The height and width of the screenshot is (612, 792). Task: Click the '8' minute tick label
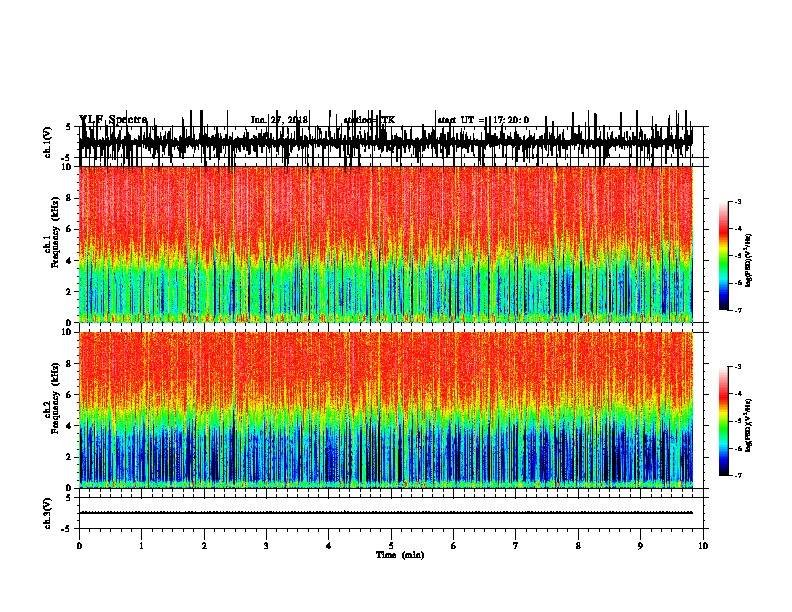pyautogui.click(x=578, y=546)
